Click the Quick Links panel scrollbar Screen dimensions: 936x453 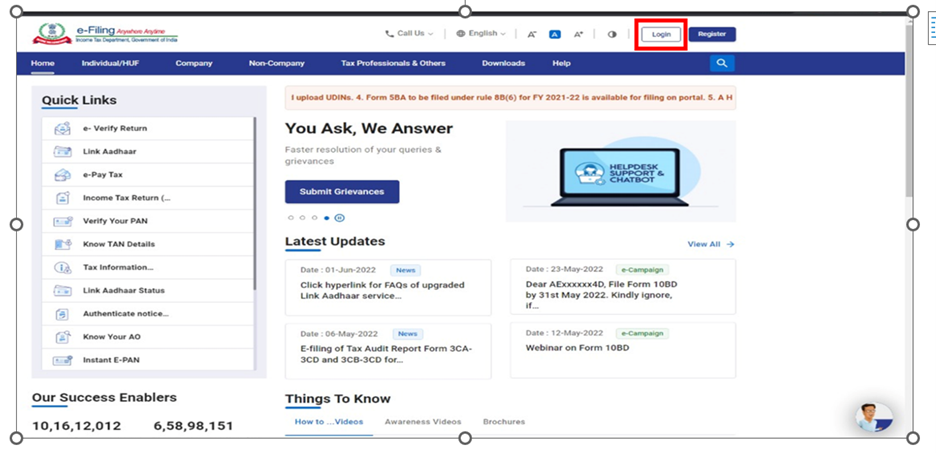point(255,200)
